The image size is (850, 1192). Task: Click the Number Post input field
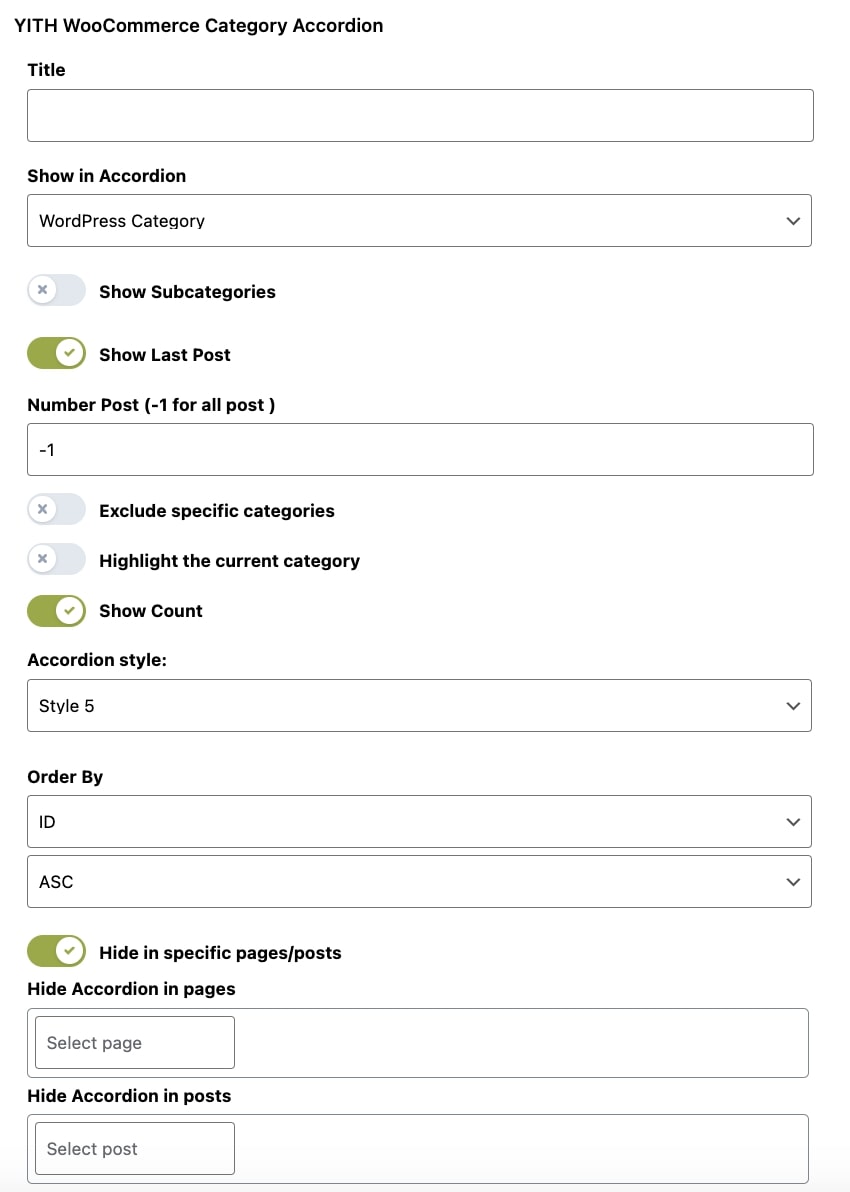point(420,449)
